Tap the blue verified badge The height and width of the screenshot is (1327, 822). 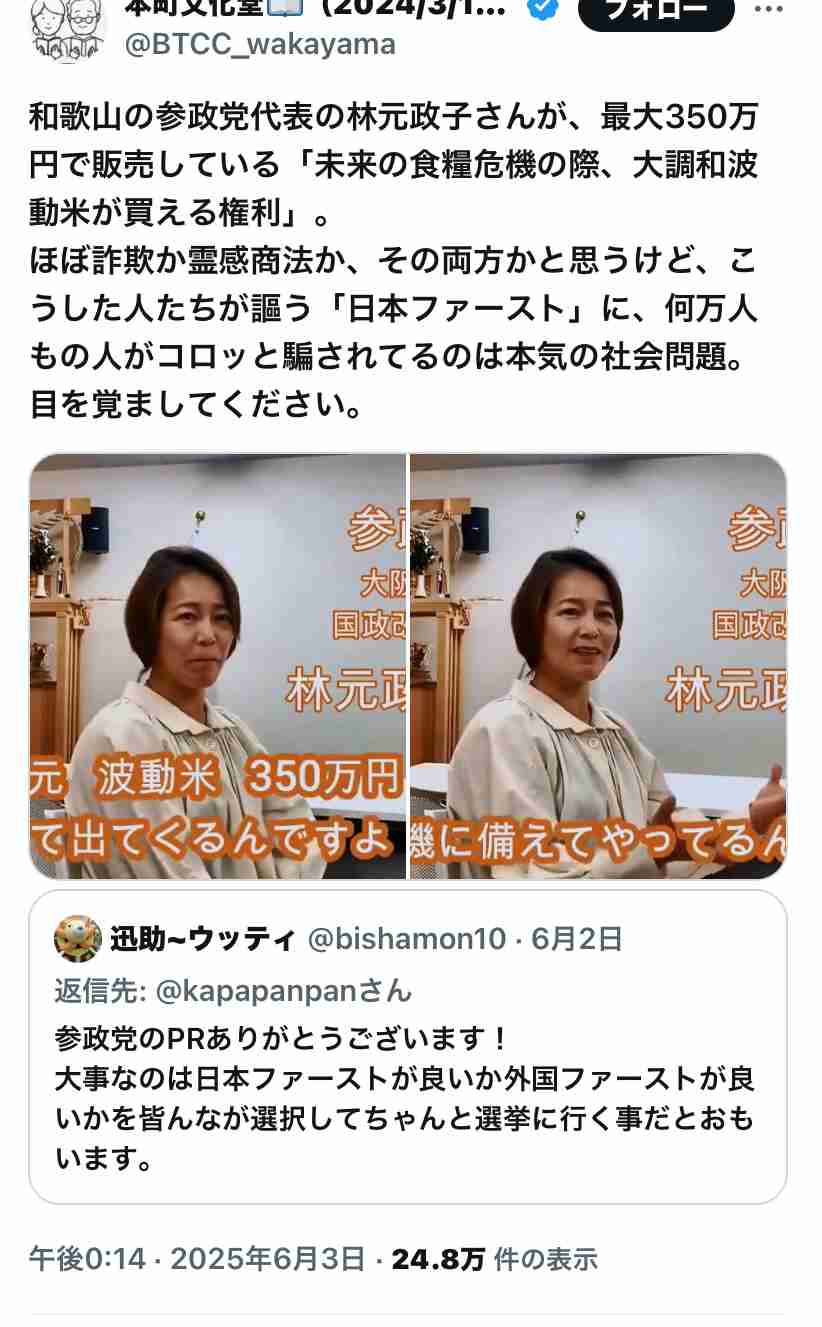tap(543, 8)
